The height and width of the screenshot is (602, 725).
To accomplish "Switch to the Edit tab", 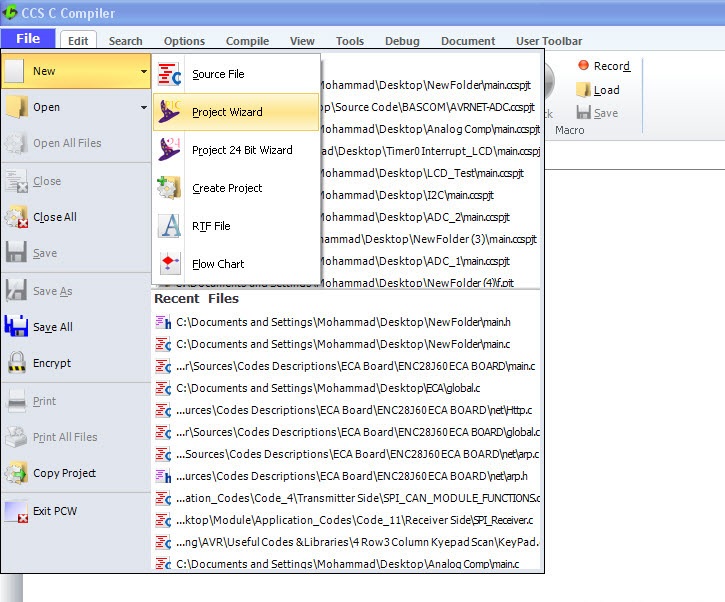I will [78, 41].
